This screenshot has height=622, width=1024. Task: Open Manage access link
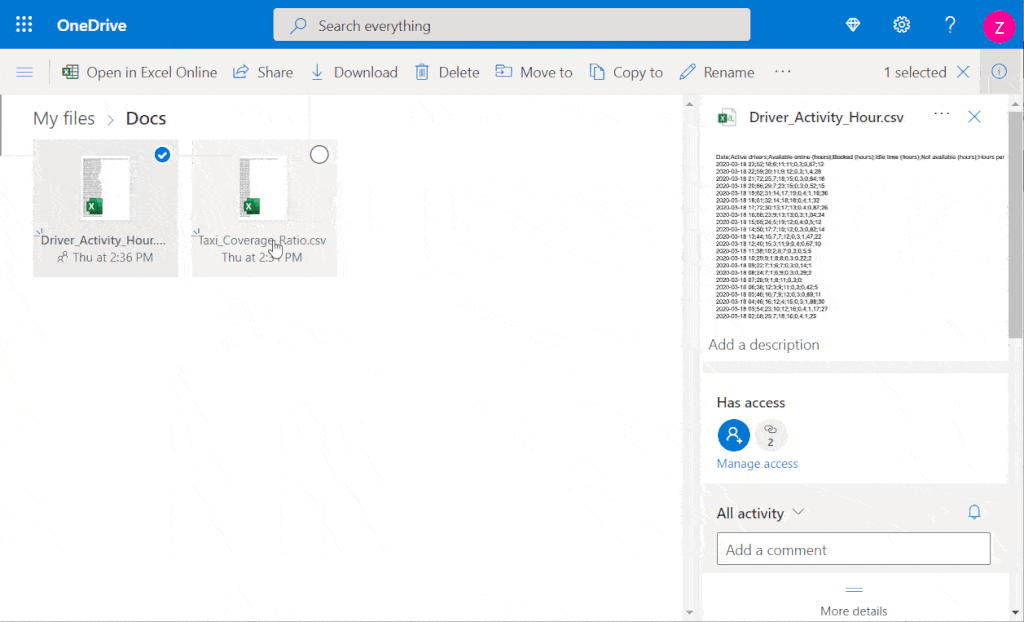click(x=755, y=463)
